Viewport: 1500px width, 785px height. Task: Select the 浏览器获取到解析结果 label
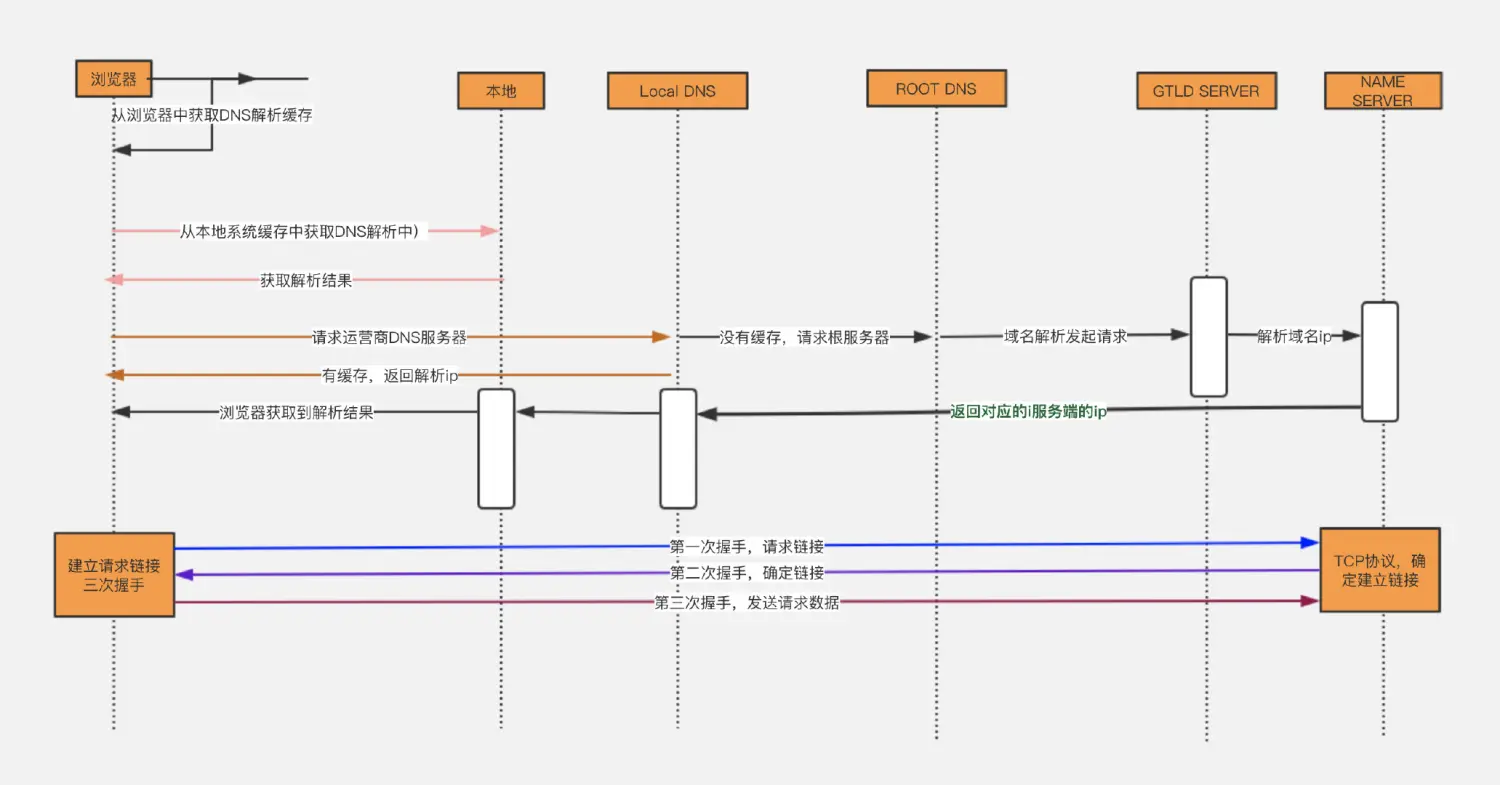pyautogui.click(x=296, y=412)
